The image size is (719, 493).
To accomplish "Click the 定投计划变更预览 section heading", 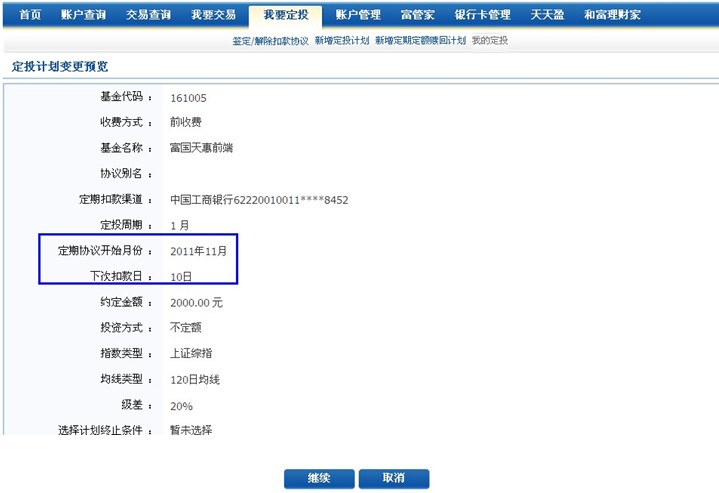I will (59, 66).
